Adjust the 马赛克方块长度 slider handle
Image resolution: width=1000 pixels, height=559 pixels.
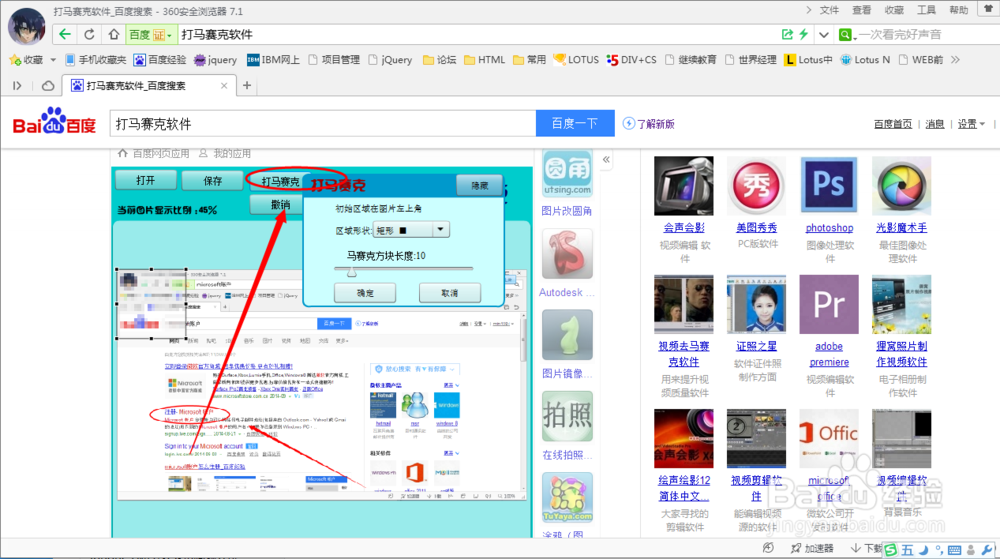[351, 272]
